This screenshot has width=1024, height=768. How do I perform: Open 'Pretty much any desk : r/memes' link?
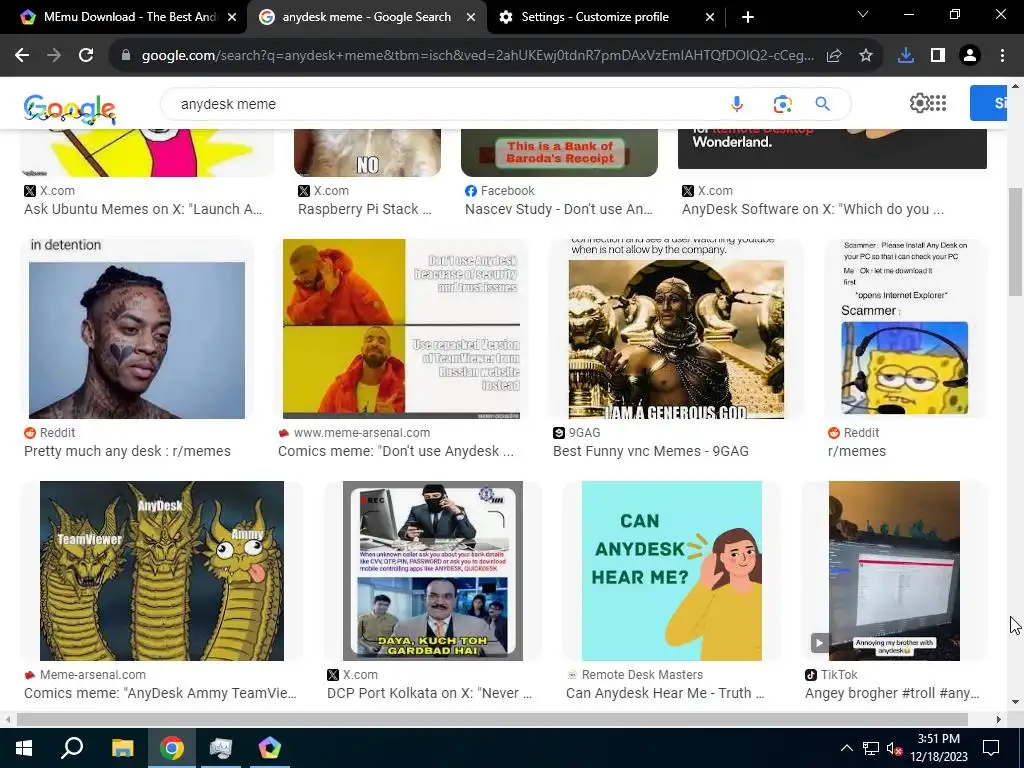point(127,451)
